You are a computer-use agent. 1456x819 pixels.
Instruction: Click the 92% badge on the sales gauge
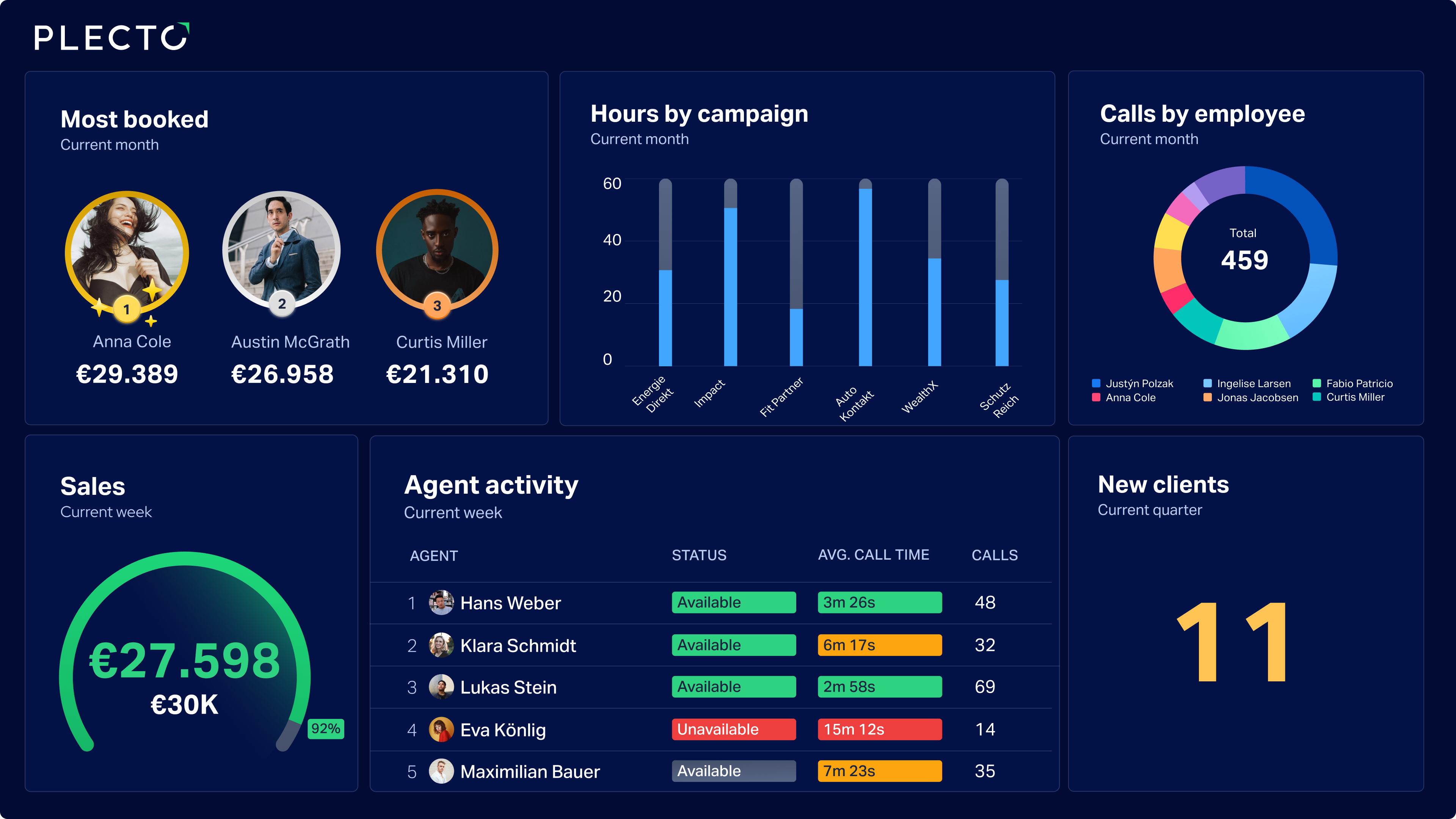coord(326,728)
